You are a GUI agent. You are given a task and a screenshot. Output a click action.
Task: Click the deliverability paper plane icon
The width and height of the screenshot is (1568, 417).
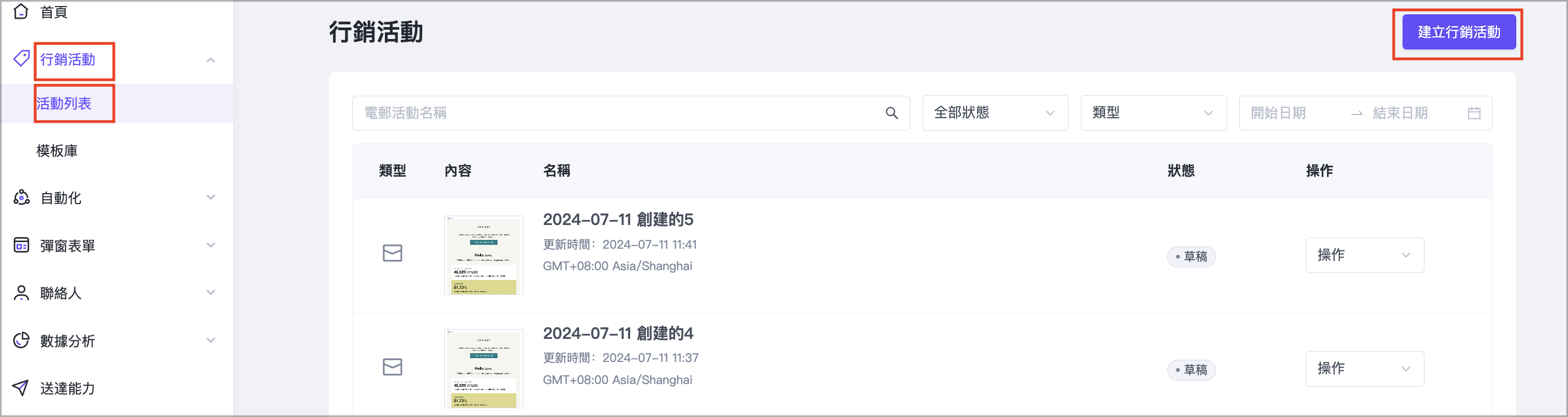(21, 388)
